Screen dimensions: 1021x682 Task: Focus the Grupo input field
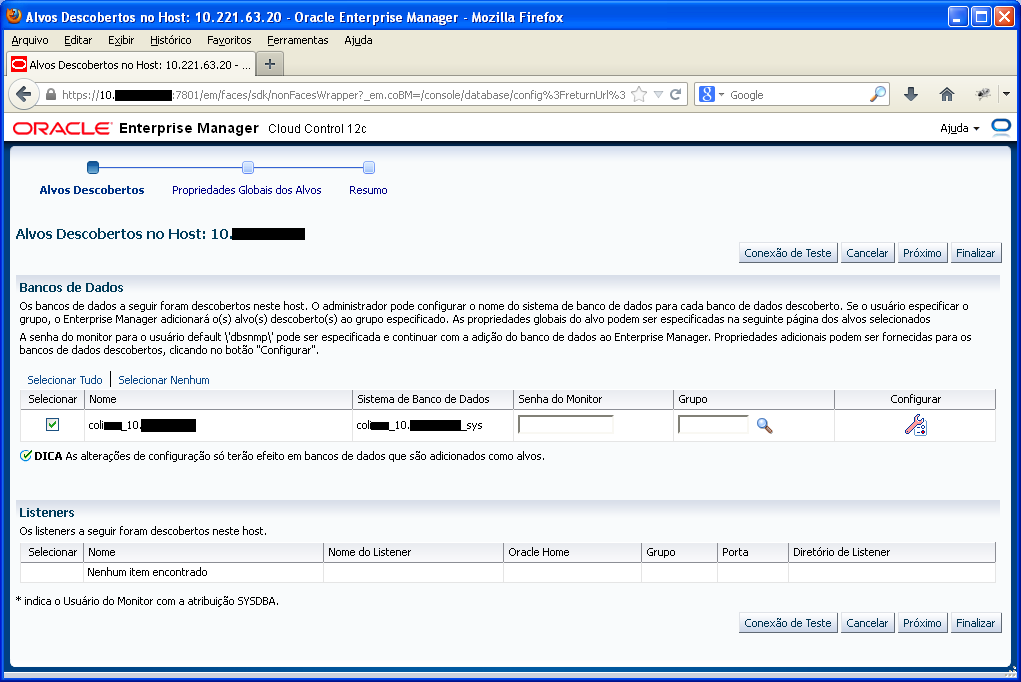[x=713, y=425]
